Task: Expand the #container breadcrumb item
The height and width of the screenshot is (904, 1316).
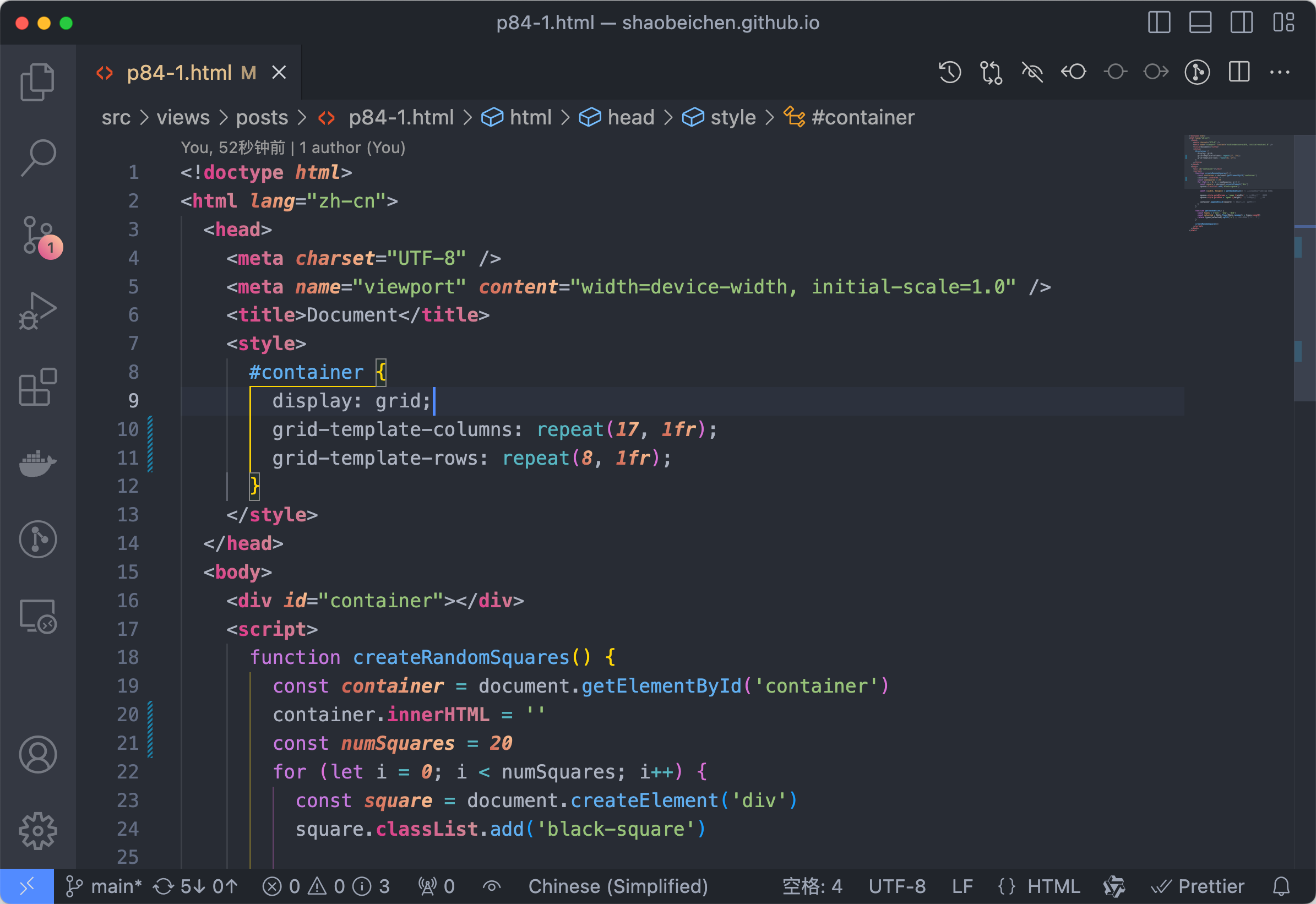Action: [862, 117]
